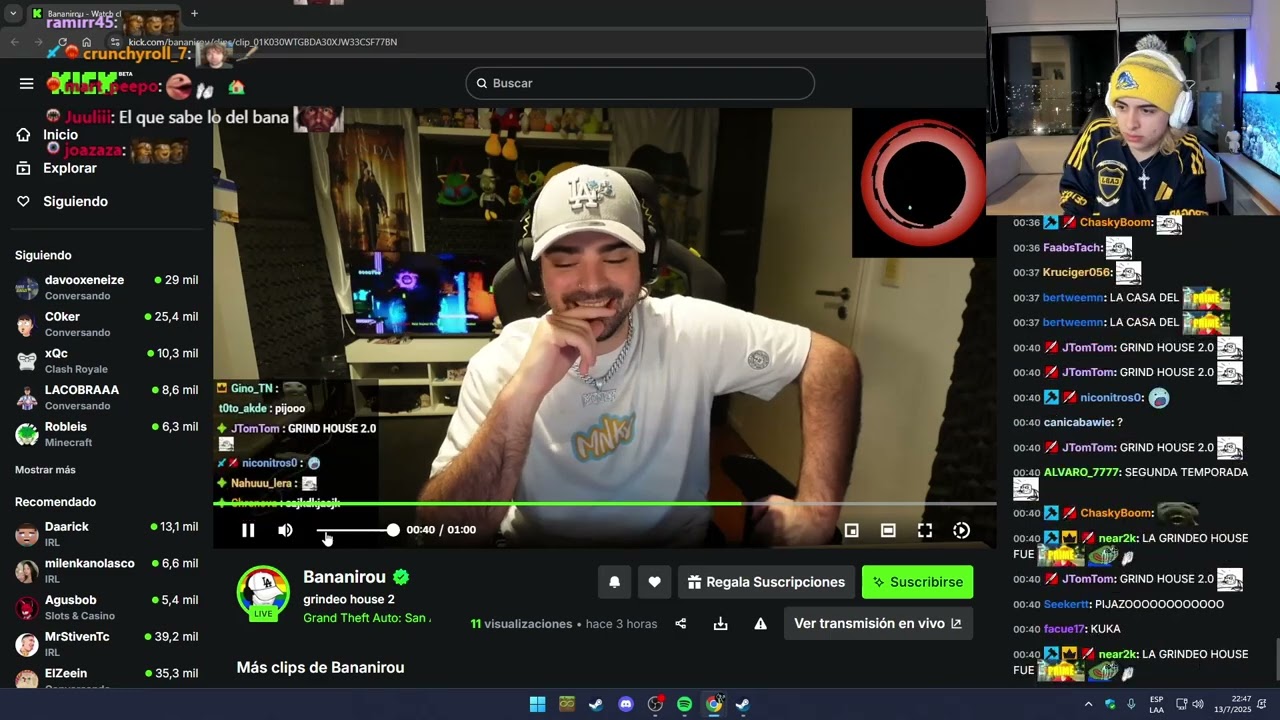Open the Grand Theft Auto category link
The image size is (1280, 720).
point(367,618)
